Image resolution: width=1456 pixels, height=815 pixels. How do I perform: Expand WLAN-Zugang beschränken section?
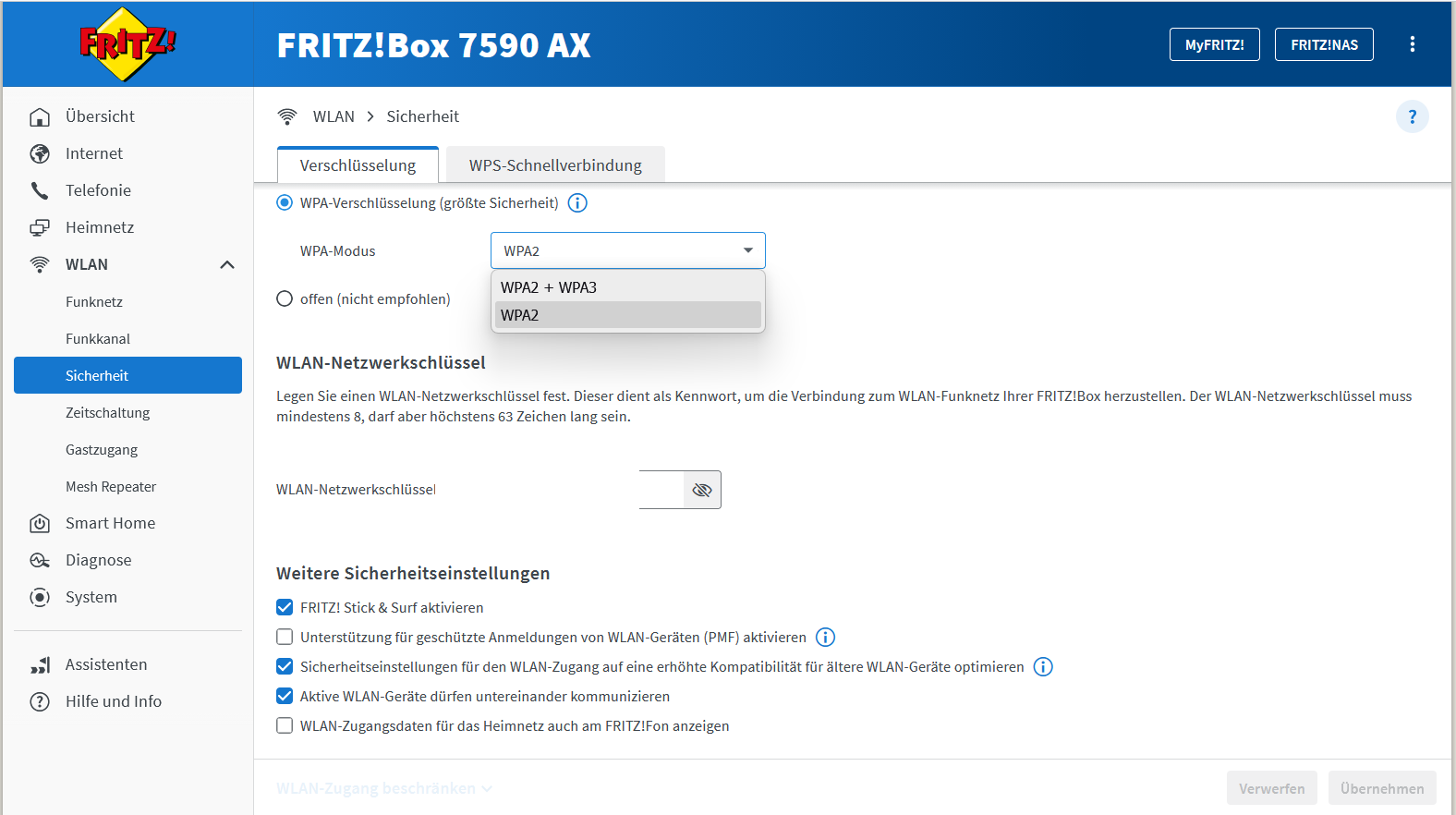tap(384, 788)
